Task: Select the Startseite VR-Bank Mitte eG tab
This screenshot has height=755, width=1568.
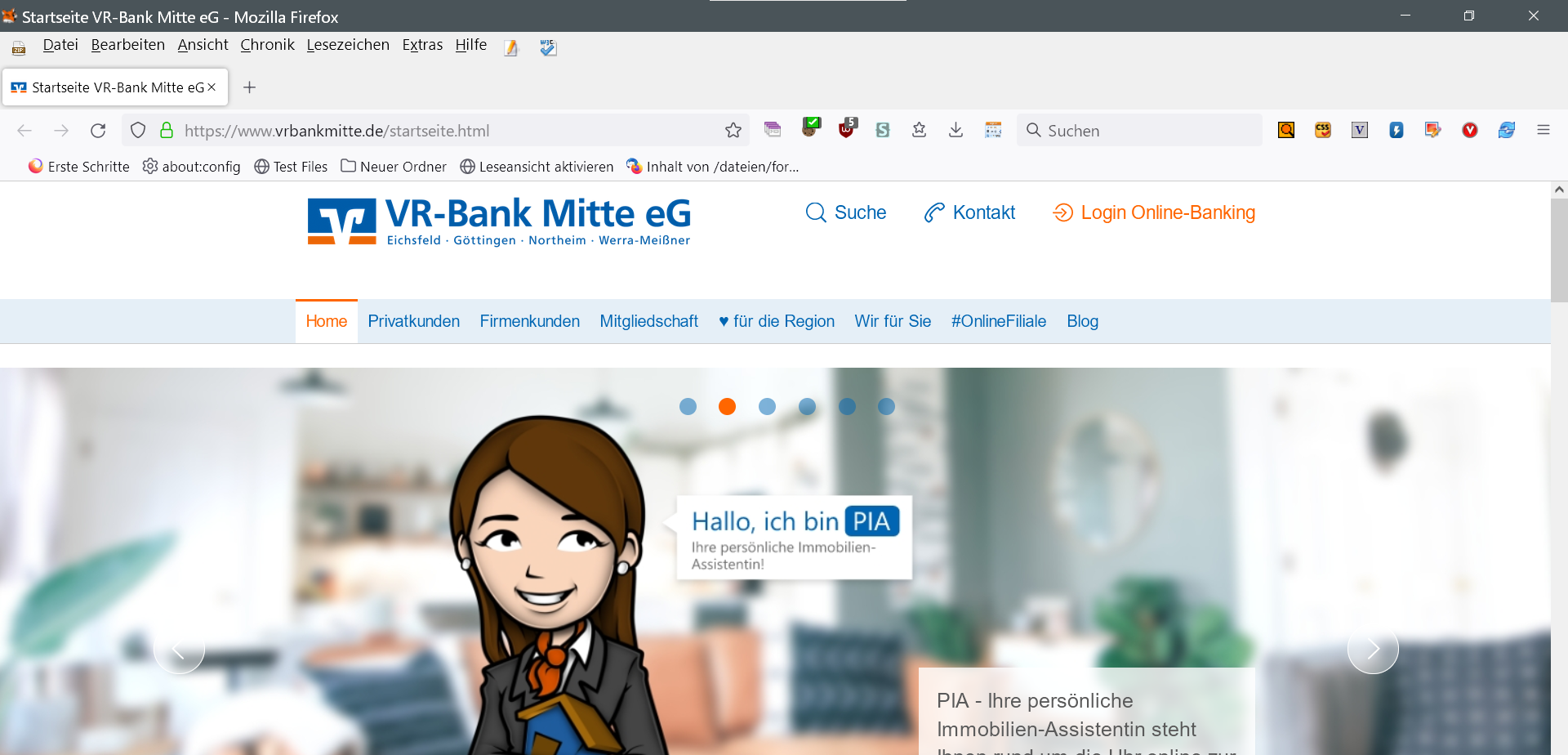Action: pos(115,87)
